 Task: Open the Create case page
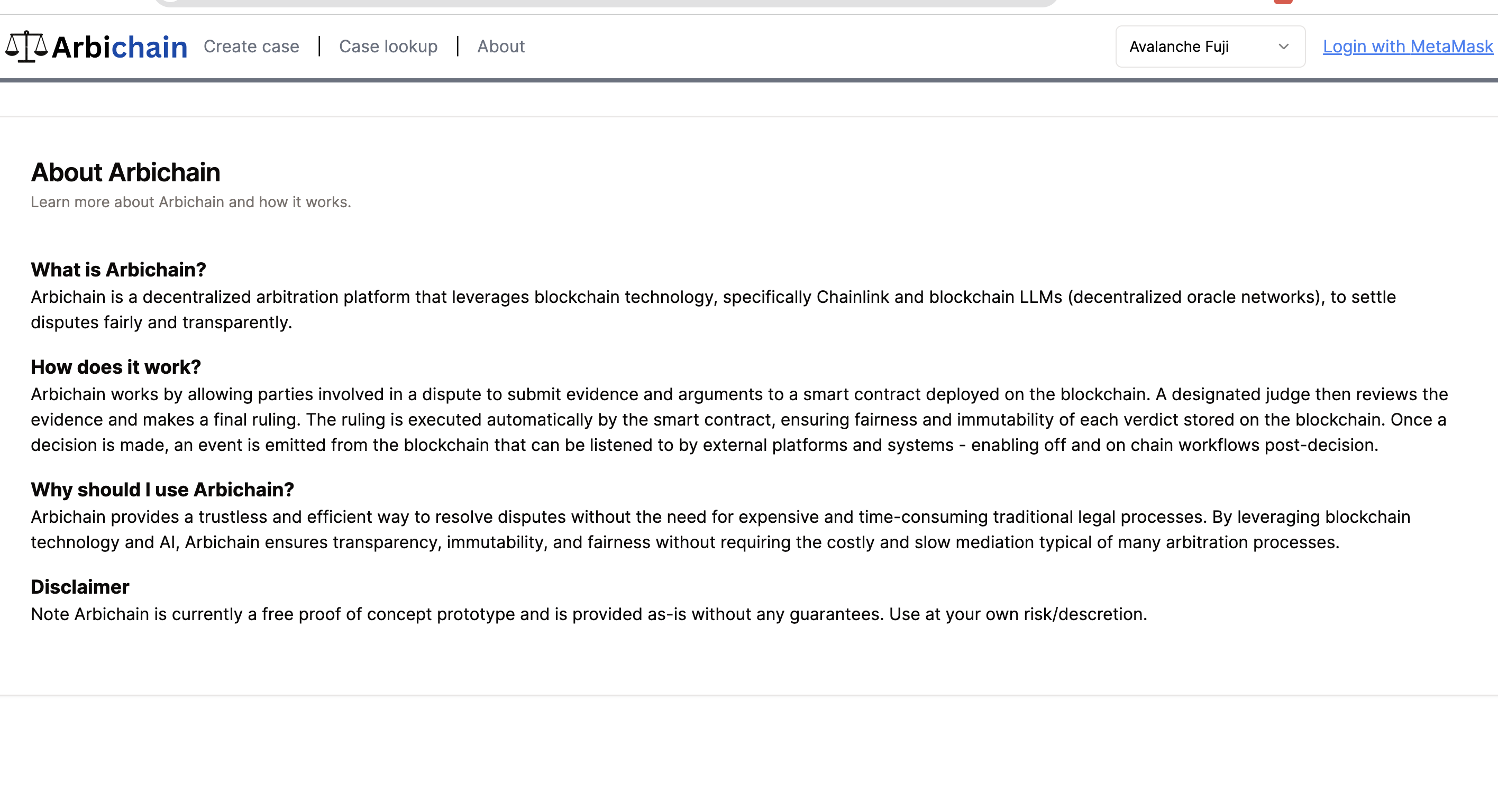[x=251, y=47]
